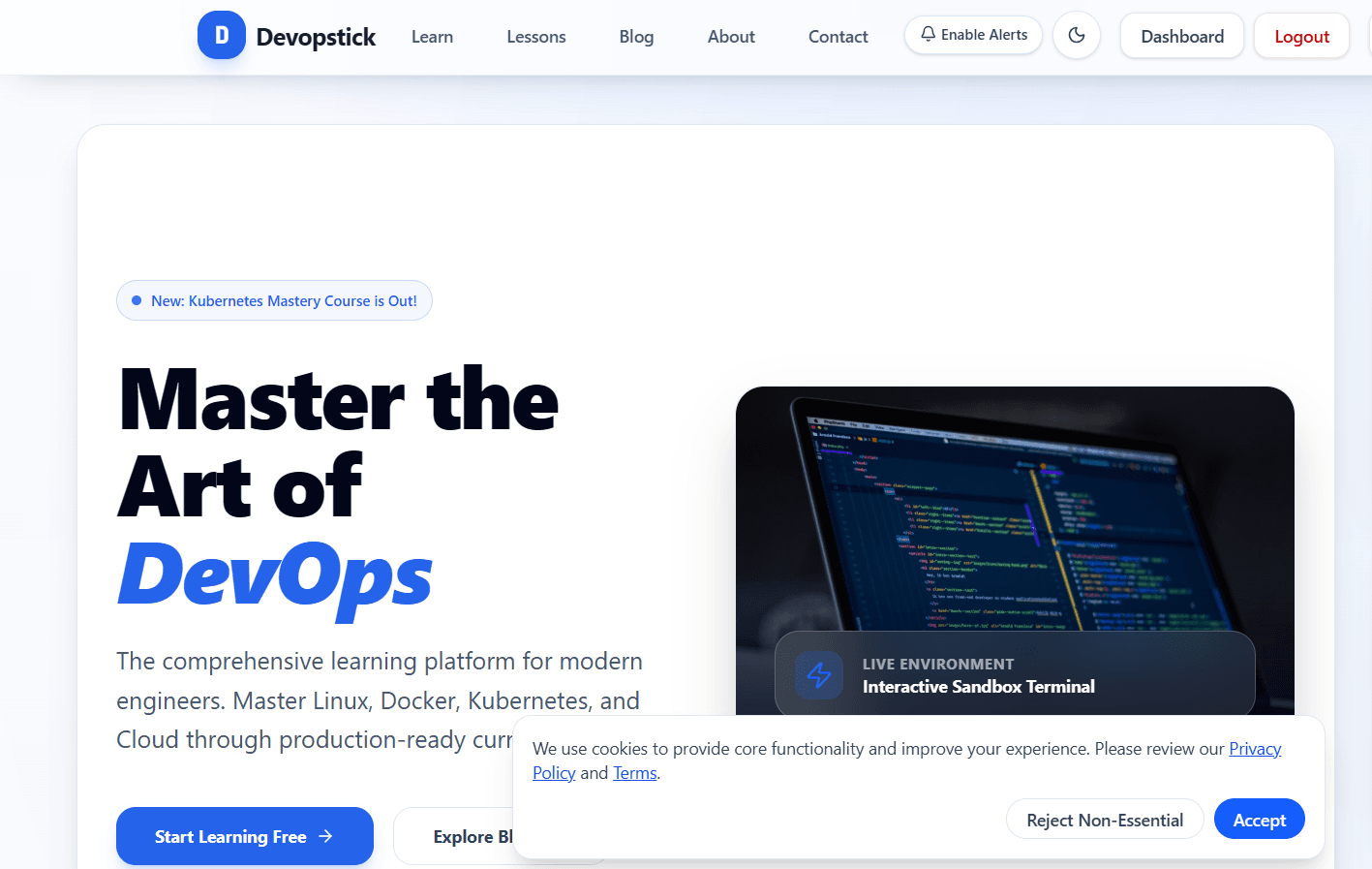The image size is (1372, 869).
Task: Click the blue D logo icon
Action: click(222, 36)
